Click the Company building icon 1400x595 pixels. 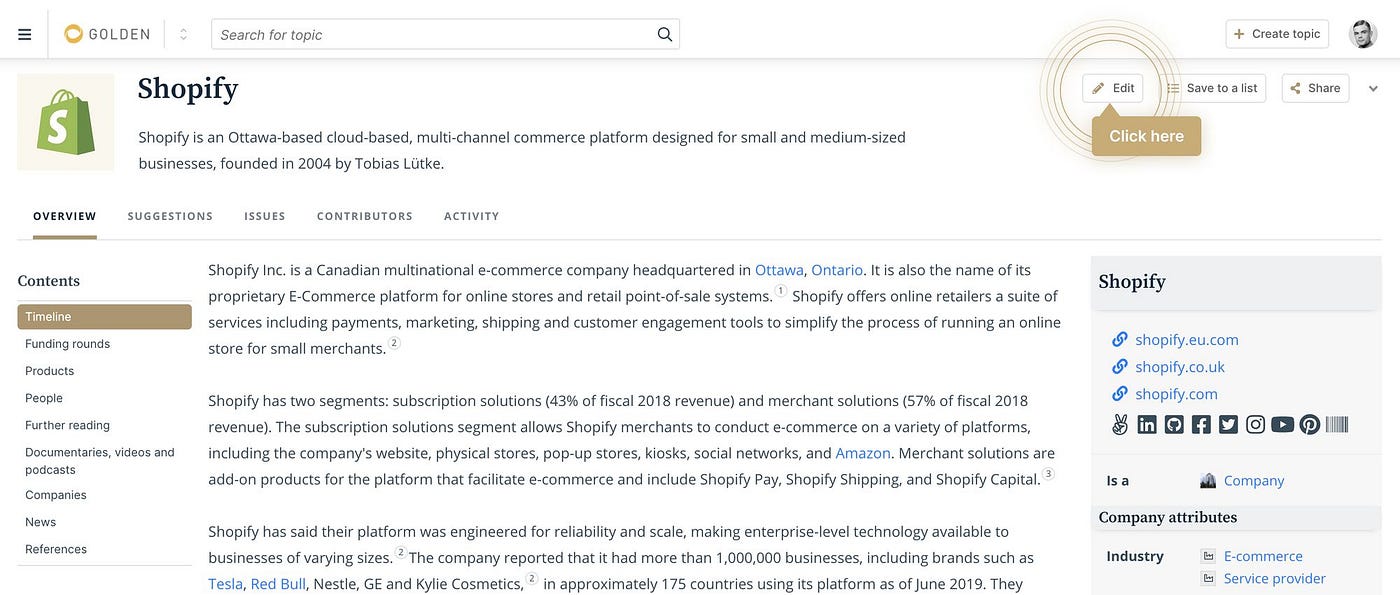pos(1208,481)
